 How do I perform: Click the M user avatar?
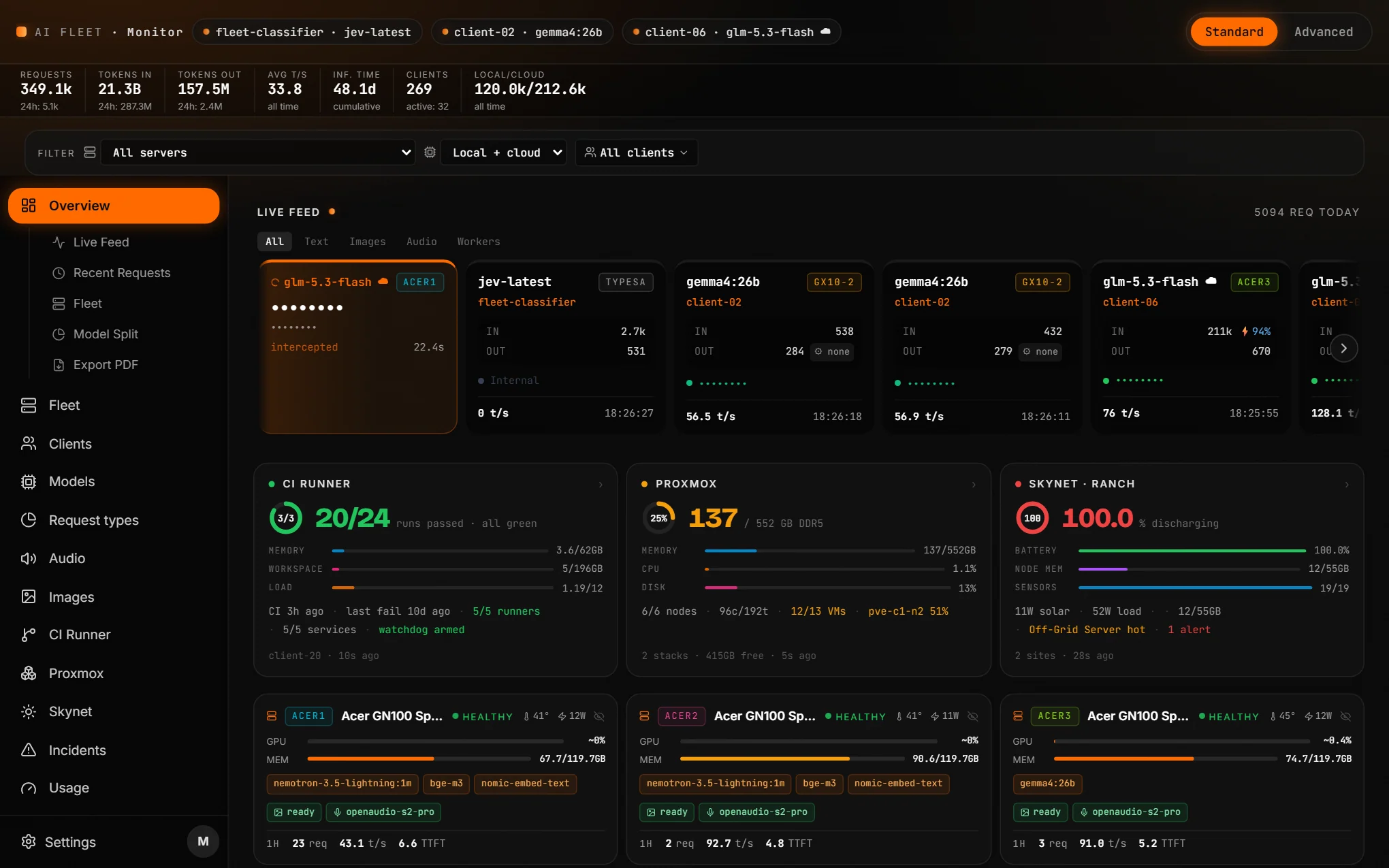pyautogui.click(x=203, y=841)
